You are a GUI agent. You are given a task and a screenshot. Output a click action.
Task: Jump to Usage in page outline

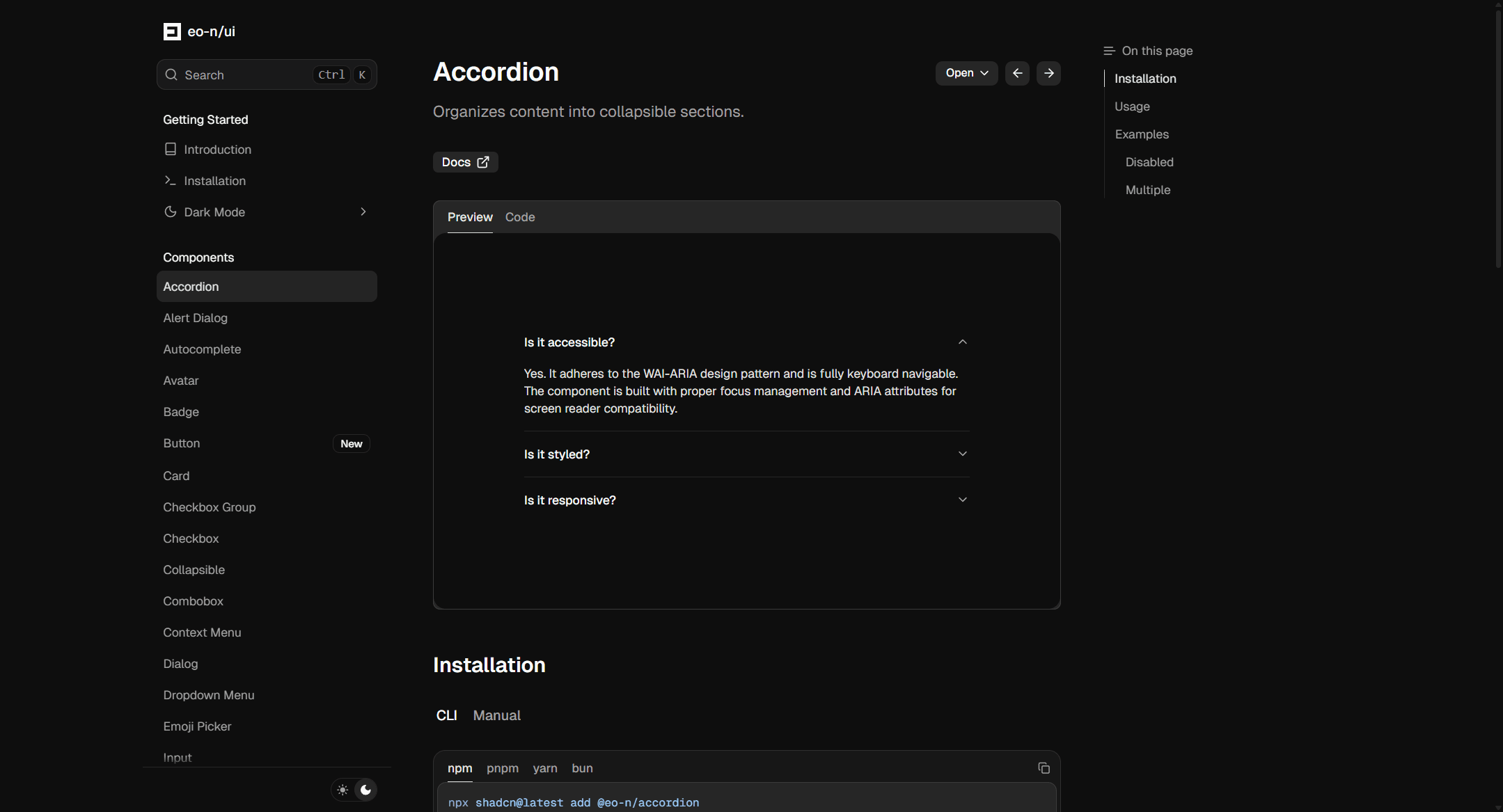(1132, 106)
